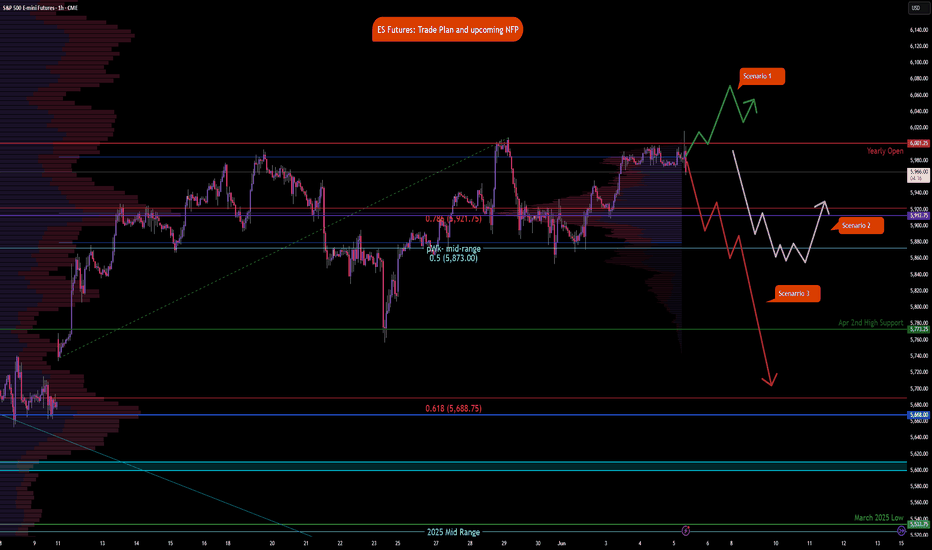Click the green 5,533.75 price tag
Viewport: 932px width, 550px height.
[918, 524]
